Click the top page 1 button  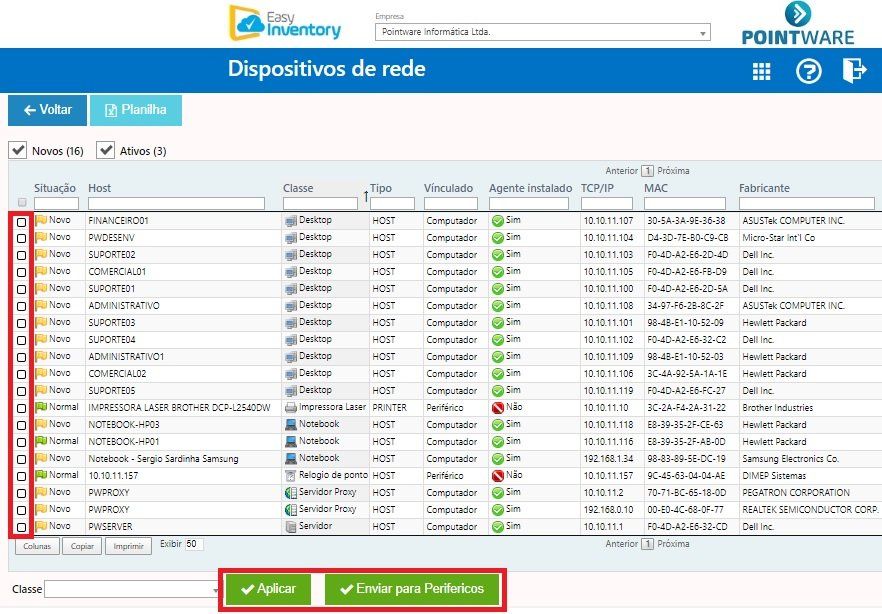[647, 170]
